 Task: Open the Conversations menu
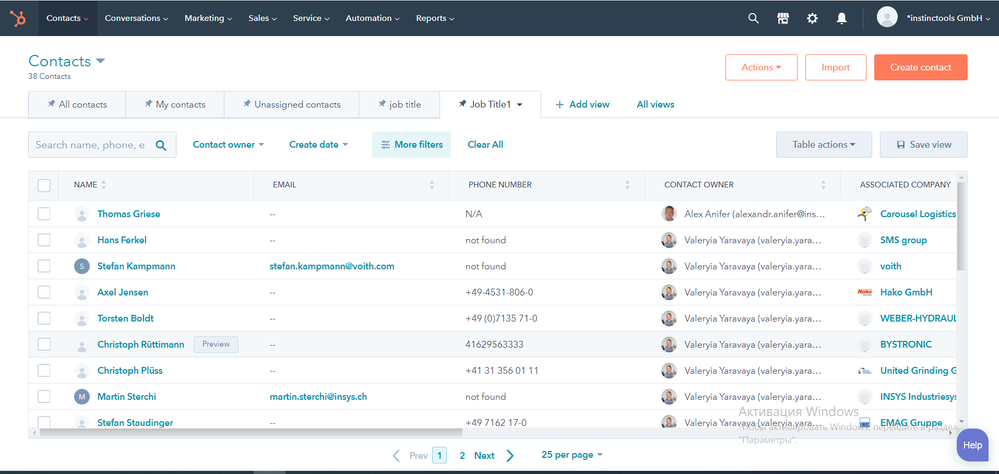[136, 18]
